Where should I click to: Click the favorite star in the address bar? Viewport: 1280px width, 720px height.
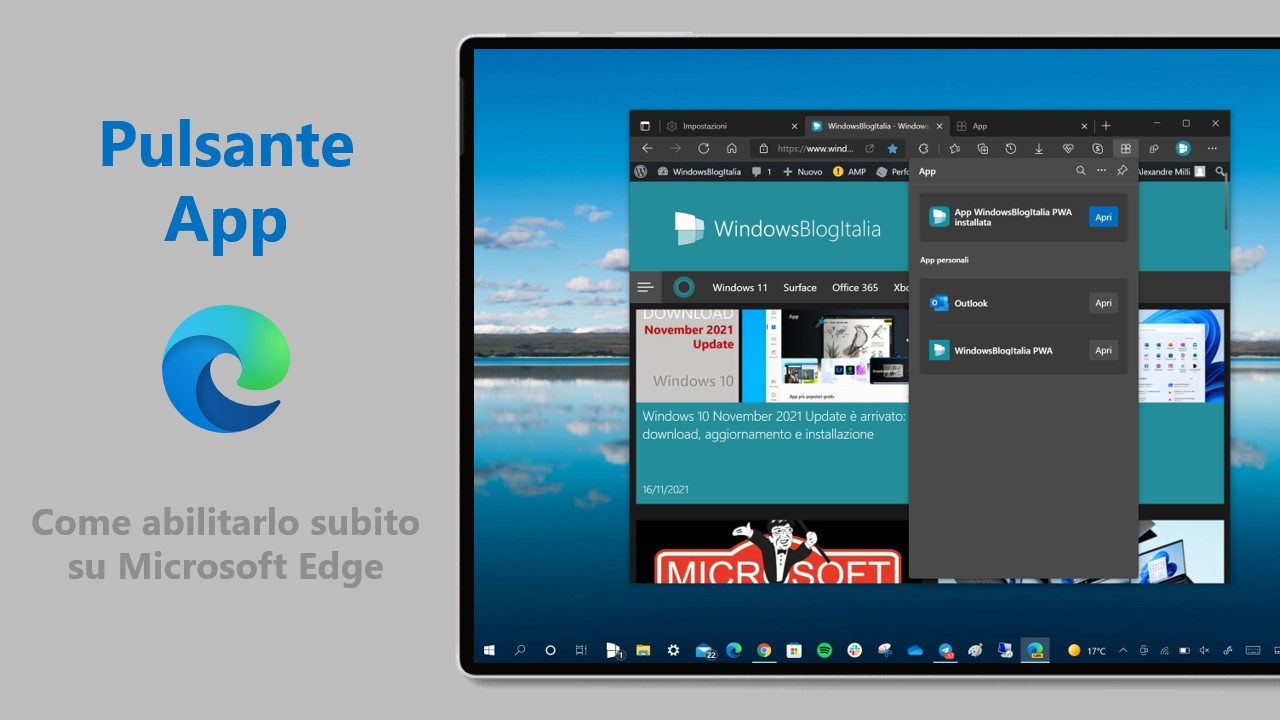pyautogui.click(x=893, y=148)
